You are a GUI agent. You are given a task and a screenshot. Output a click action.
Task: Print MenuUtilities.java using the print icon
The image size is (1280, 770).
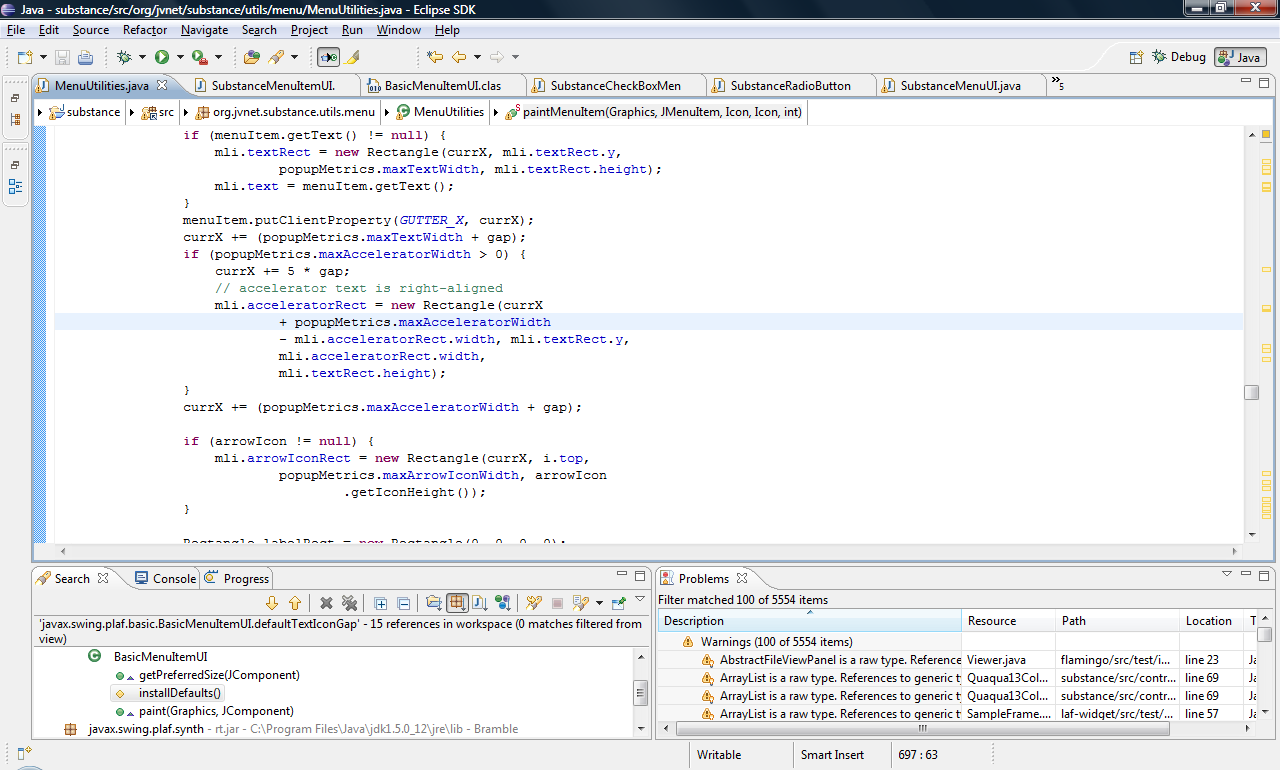(x=85, y=57)
